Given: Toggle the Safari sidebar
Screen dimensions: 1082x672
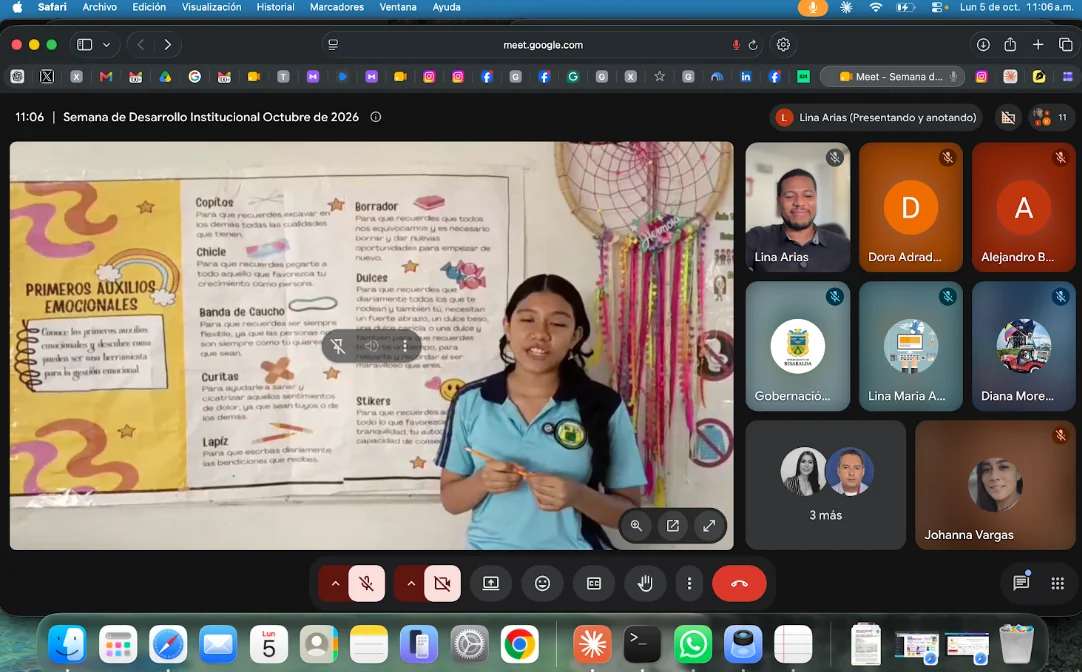Looking at the screenshot, I should (85, 45).
